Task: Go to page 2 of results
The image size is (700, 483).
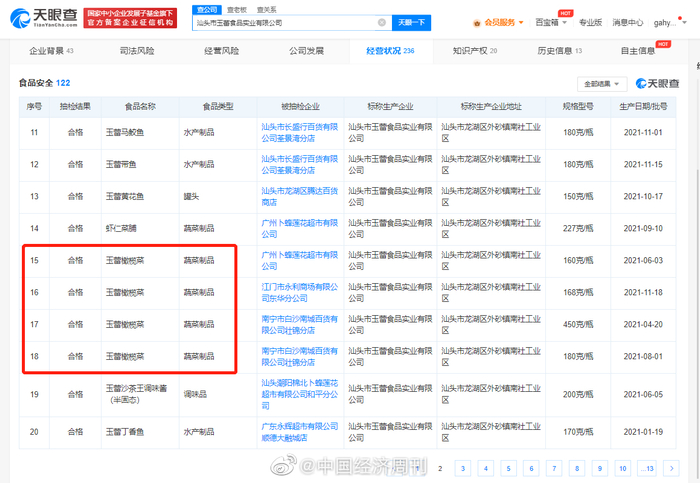Action: 440,468
